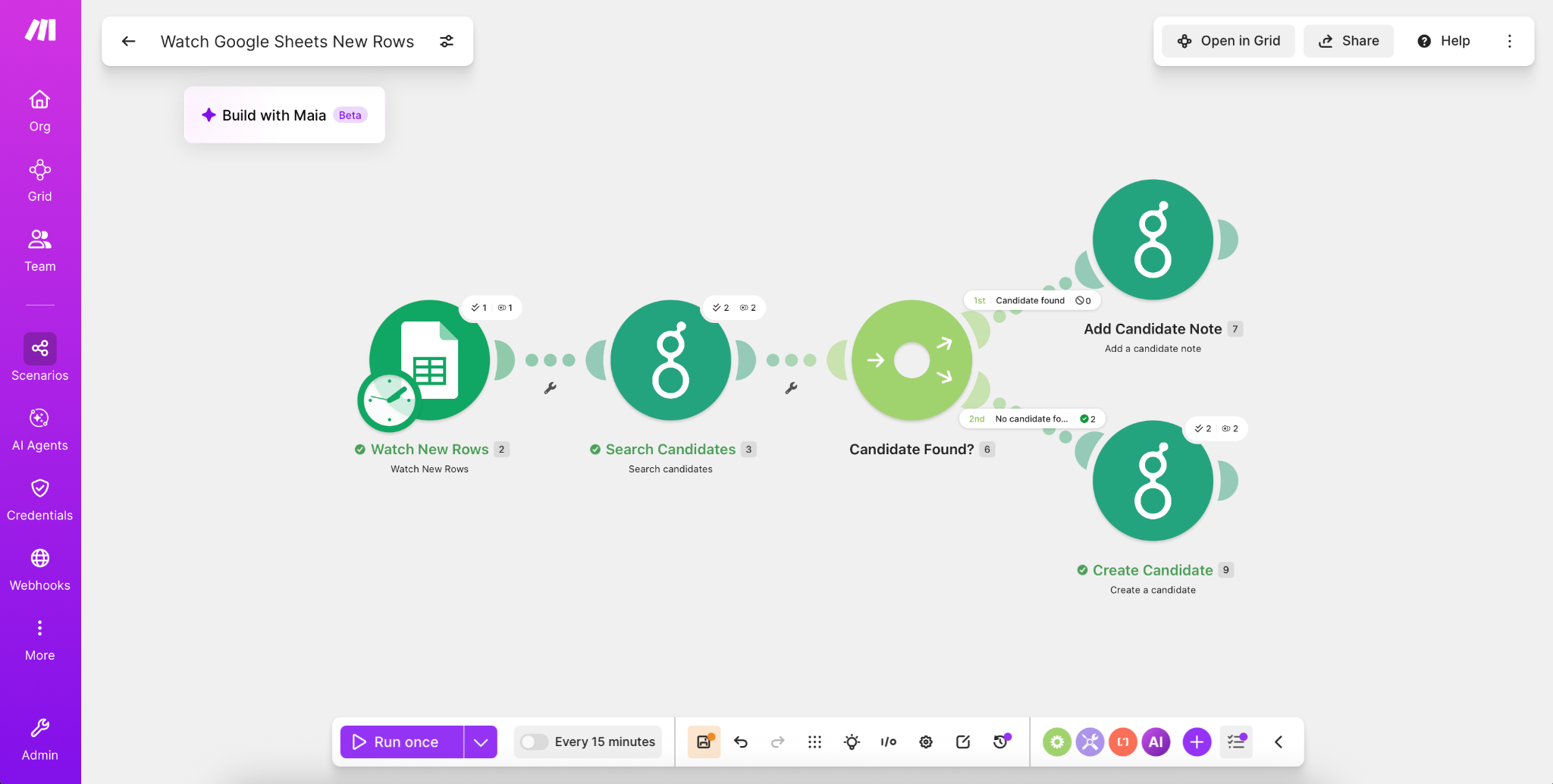Go back using the back arrow
The height and width of the screenshot is (784, 1553).
coord(129,41)
